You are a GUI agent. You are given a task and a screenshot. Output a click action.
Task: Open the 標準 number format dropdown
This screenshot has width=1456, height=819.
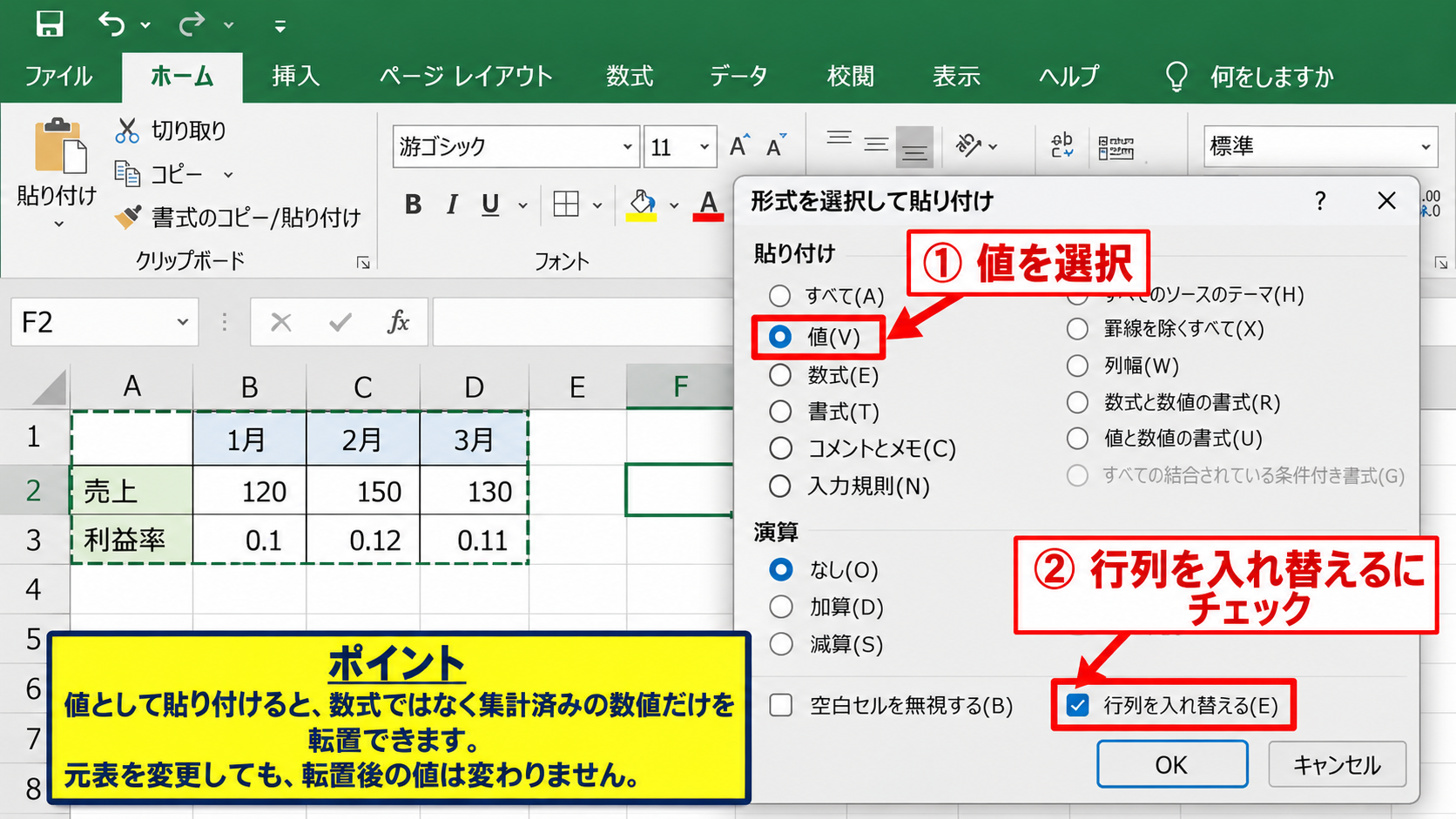pyautogui.click(x=1426, y=147)
